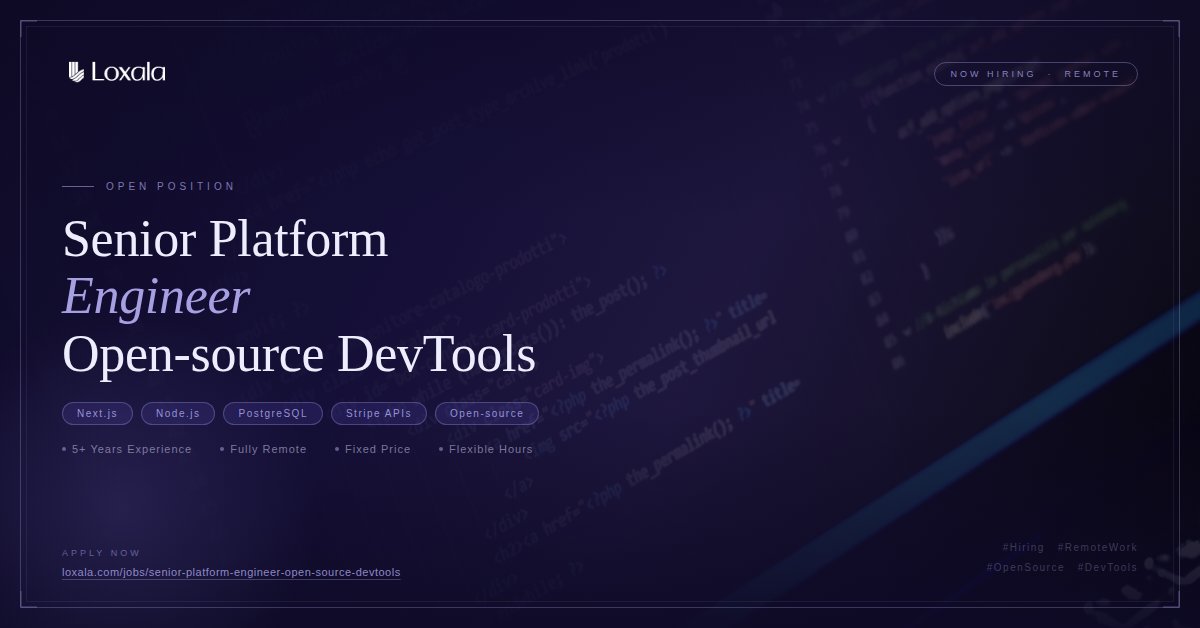Click the NOW HIRING · REMOTE badge
Image resolution: width=1200 pixels, height=628 pixels.
(1035, 74)
